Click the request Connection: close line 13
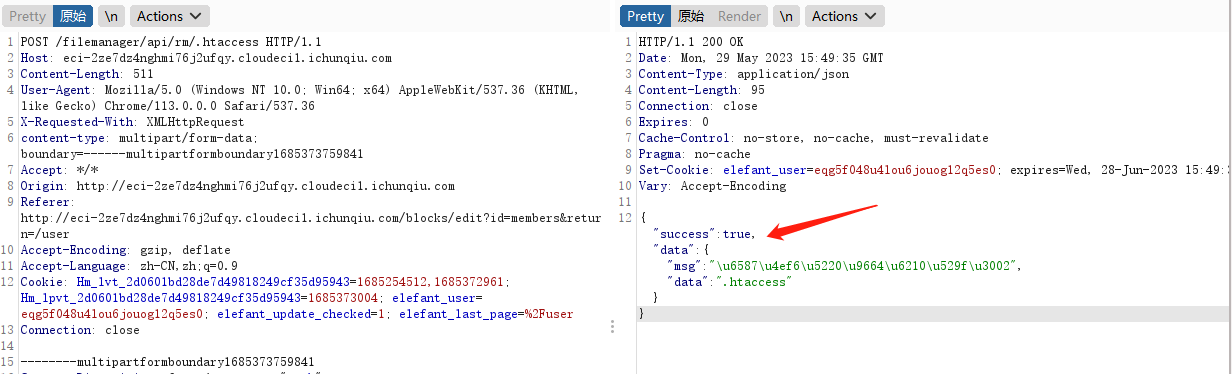The width and height of the screenshot is (1232, 374). coord(80,330)
